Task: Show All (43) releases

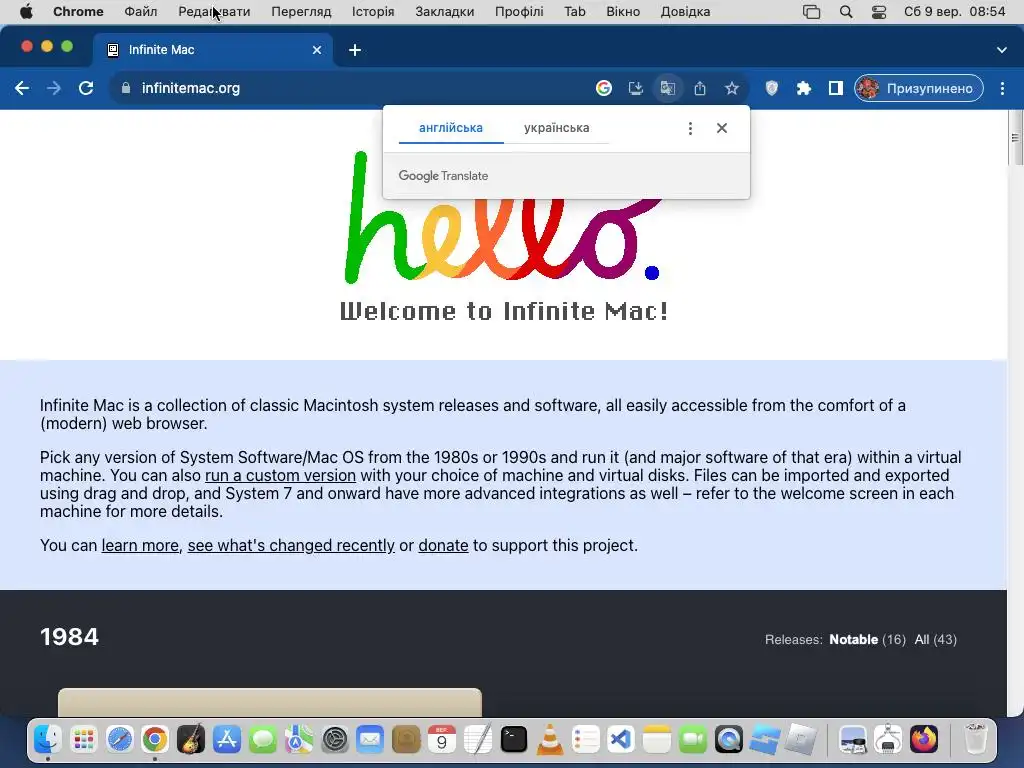Action: click(935, 639)
